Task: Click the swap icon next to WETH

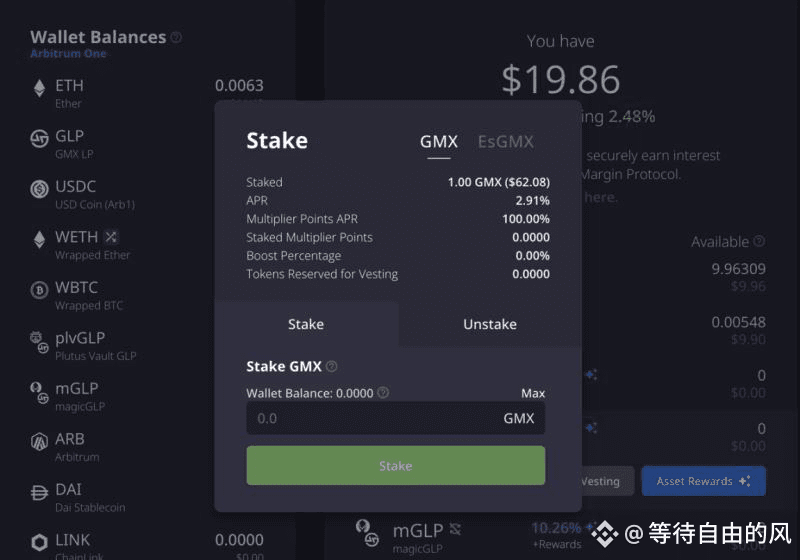Action: [111, 237]
